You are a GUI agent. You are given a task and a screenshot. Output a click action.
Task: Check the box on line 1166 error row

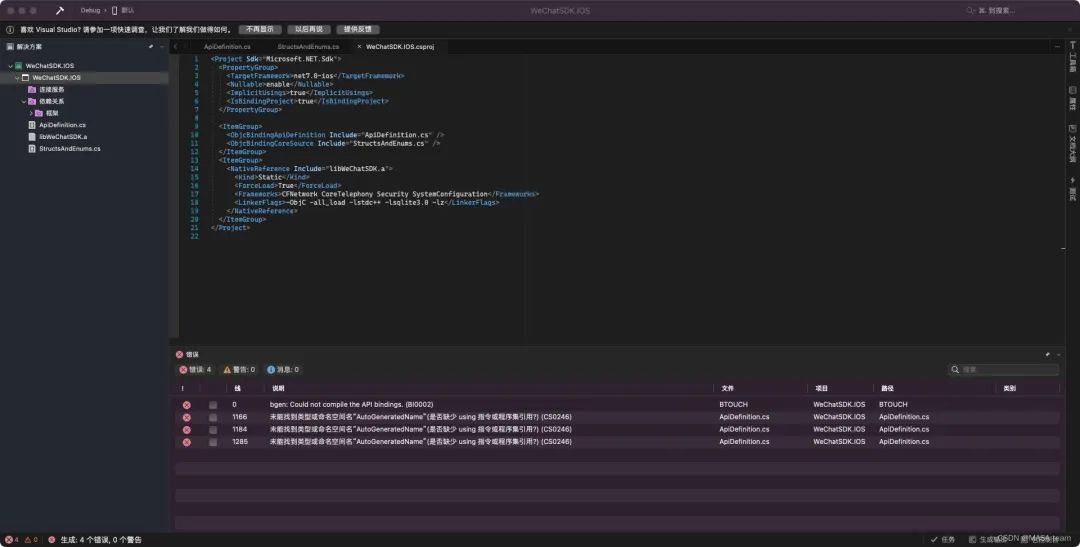[213, 417]
